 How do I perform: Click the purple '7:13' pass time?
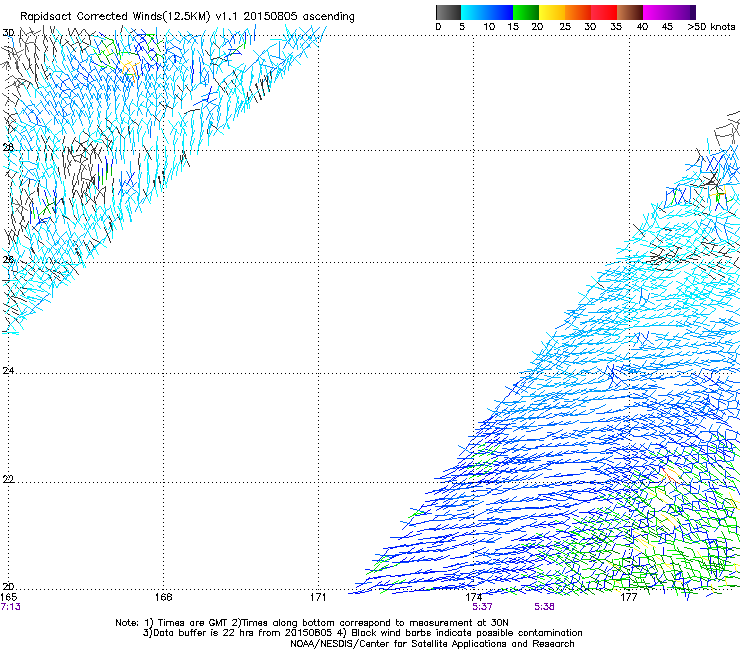coord(10,607)
